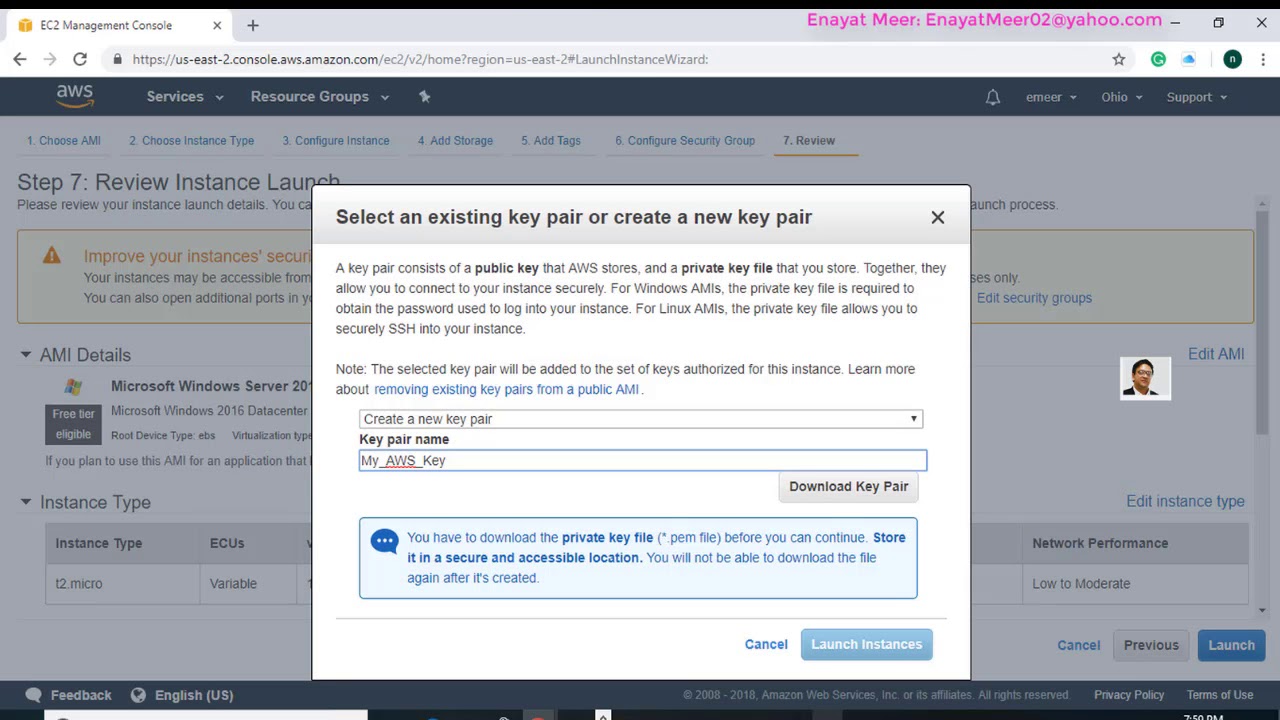The image size is (1280, 720).
Task: Click the browser forward arrow
Action: pyautogui.click(x=50, y=59)
